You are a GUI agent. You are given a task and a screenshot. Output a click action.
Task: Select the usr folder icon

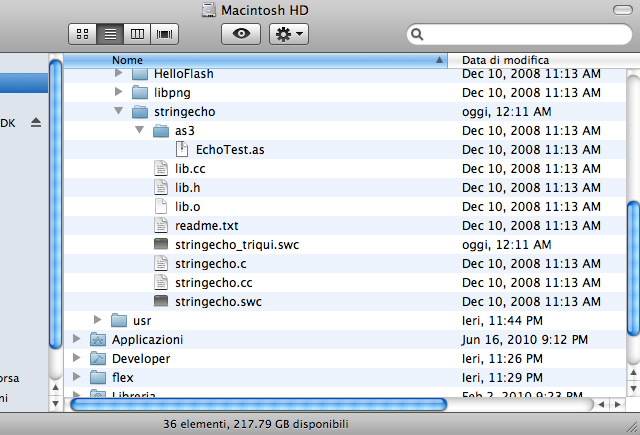click(x=119, y=320)
